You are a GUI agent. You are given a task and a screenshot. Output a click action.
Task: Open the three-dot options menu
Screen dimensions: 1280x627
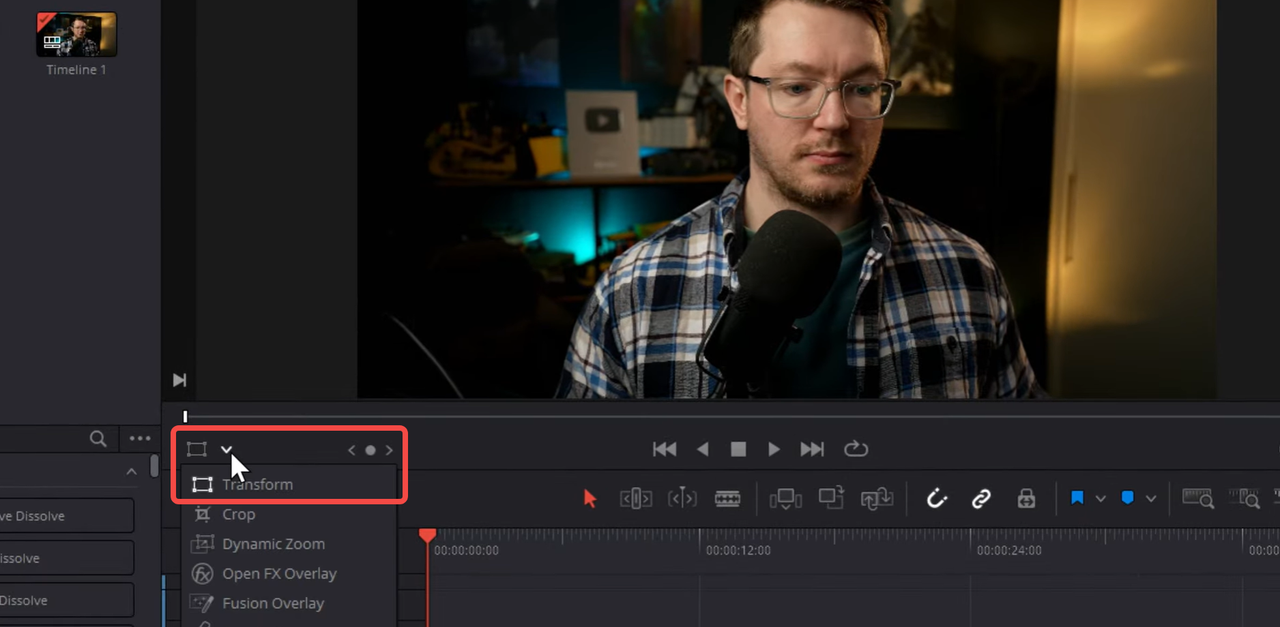click(x=140, y=438)
